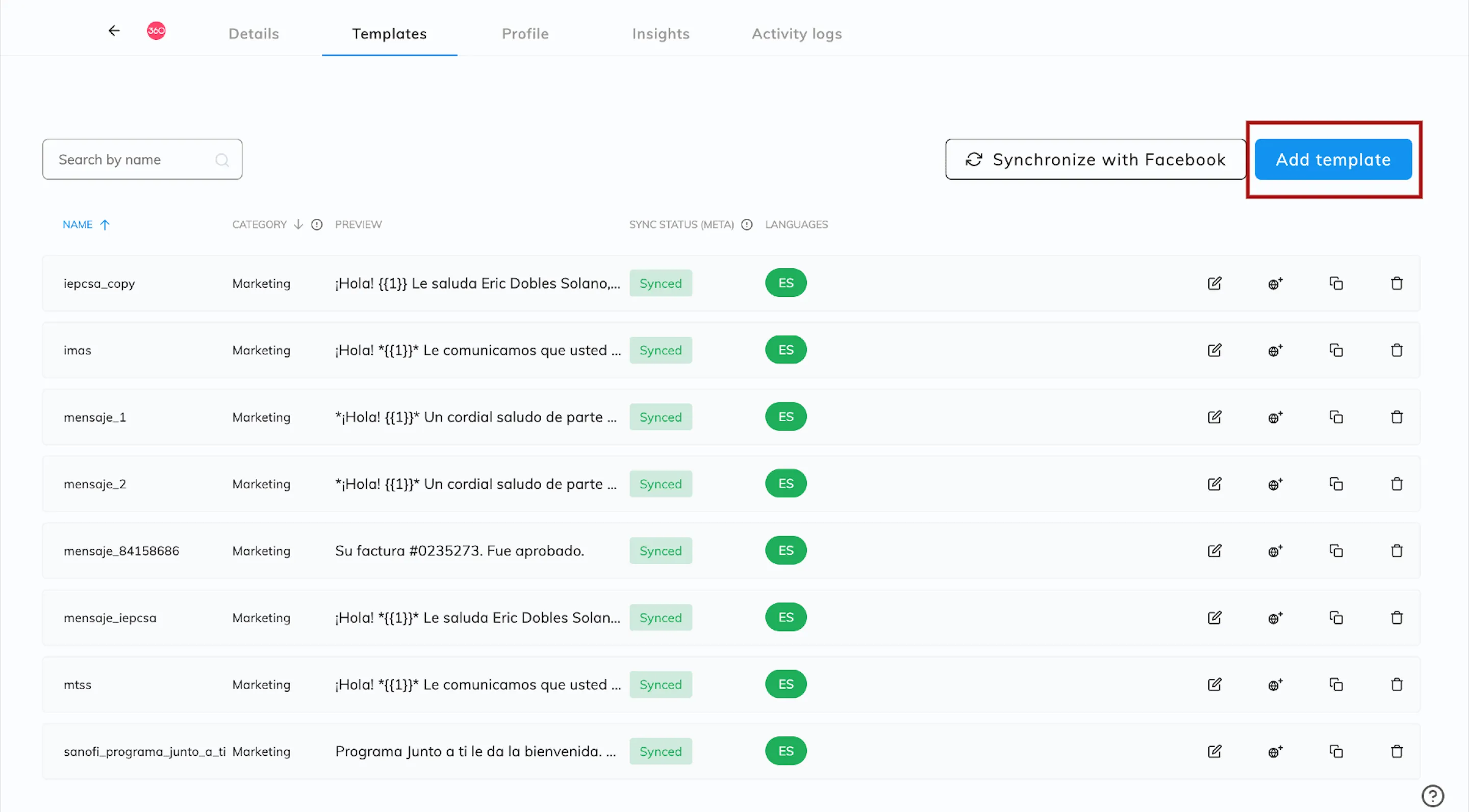Switch to the Profile tab
Image resolution: width=1469 pixels, height=812 pixels.
[525, 34]
